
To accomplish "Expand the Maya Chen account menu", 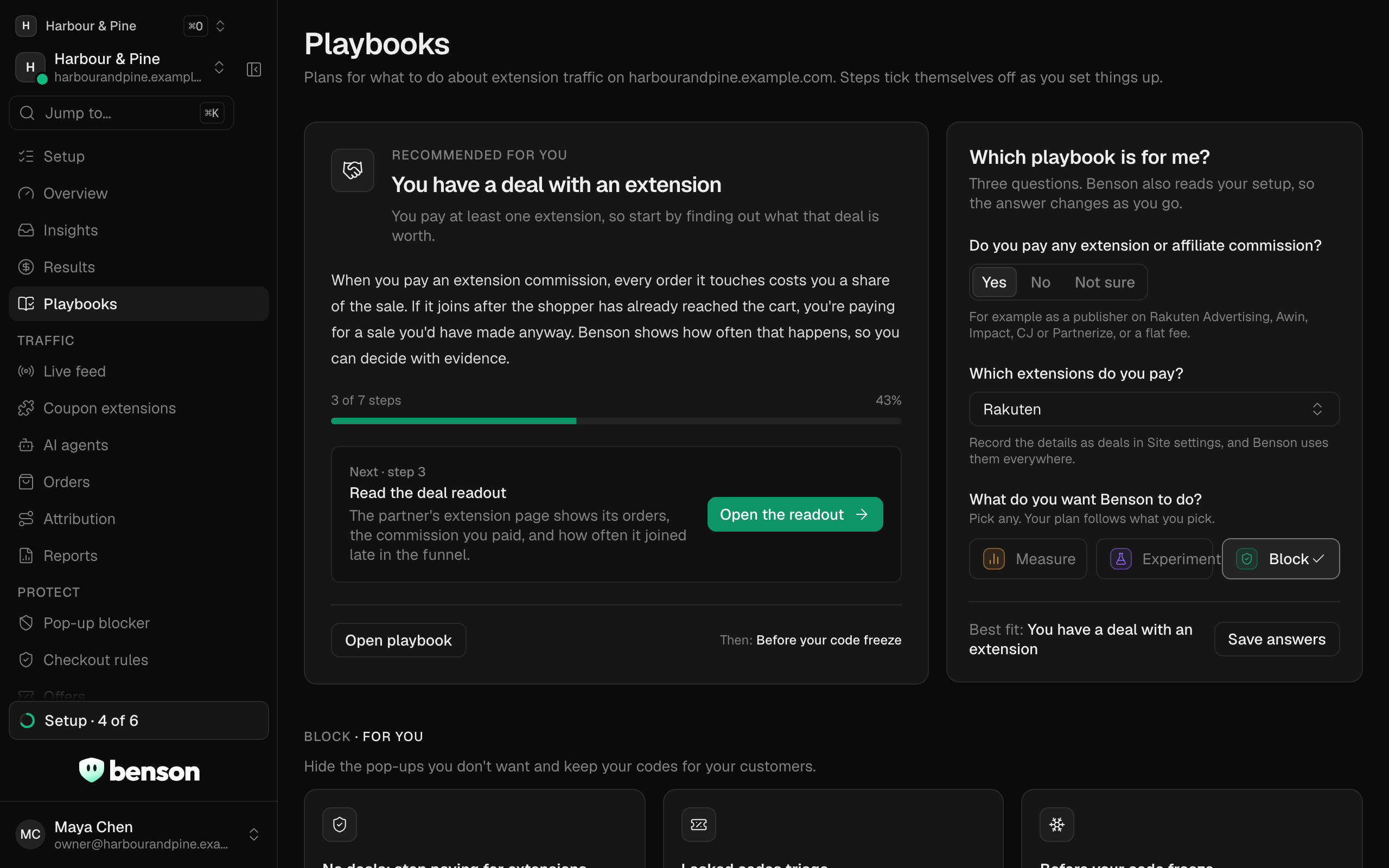I will point(139,834).
